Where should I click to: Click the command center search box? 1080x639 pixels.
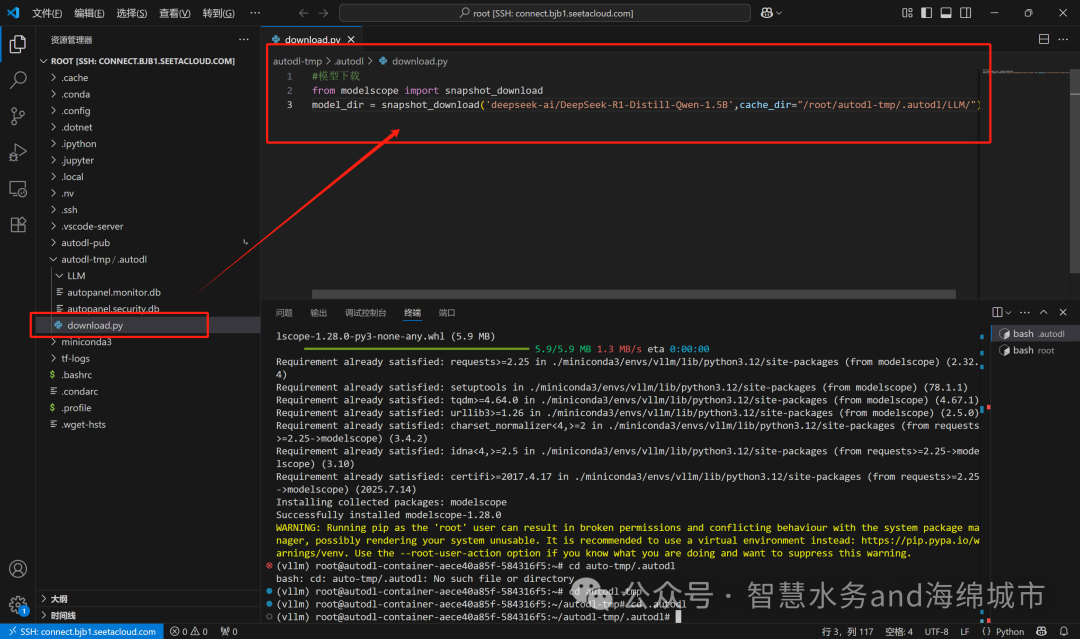pos(545,13)
